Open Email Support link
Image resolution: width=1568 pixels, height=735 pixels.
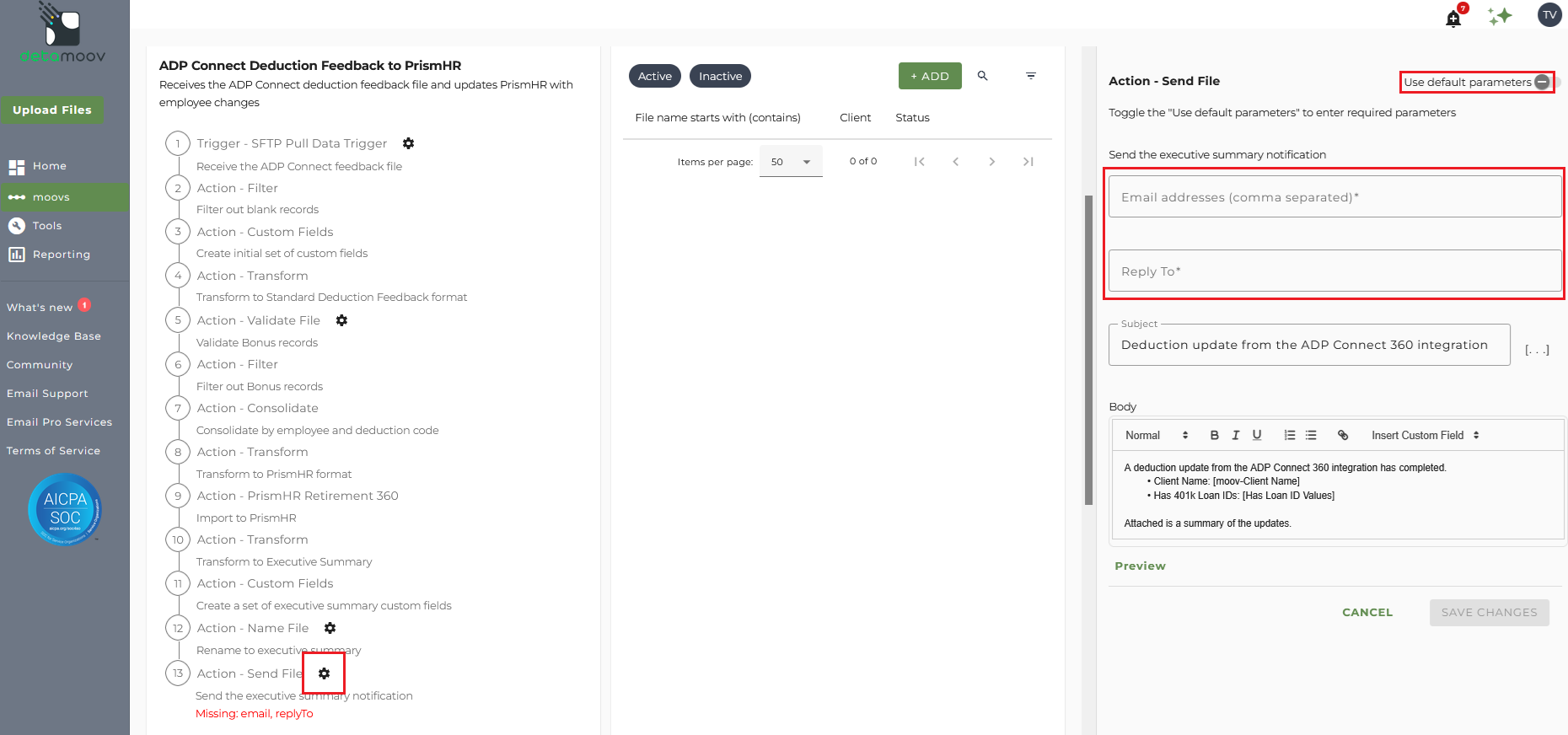(x=47, y=394)
